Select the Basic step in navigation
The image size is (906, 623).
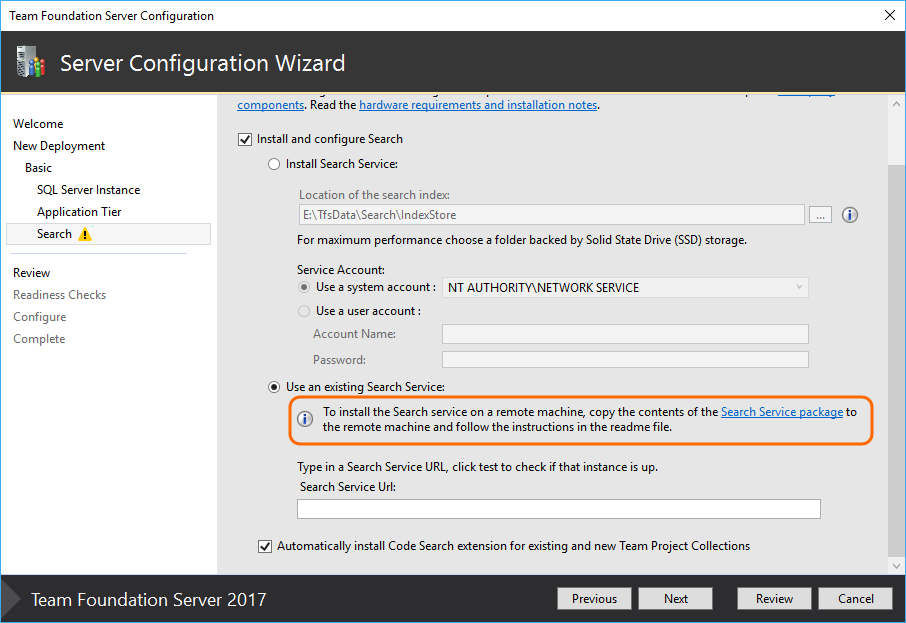[x=39, y=168]
